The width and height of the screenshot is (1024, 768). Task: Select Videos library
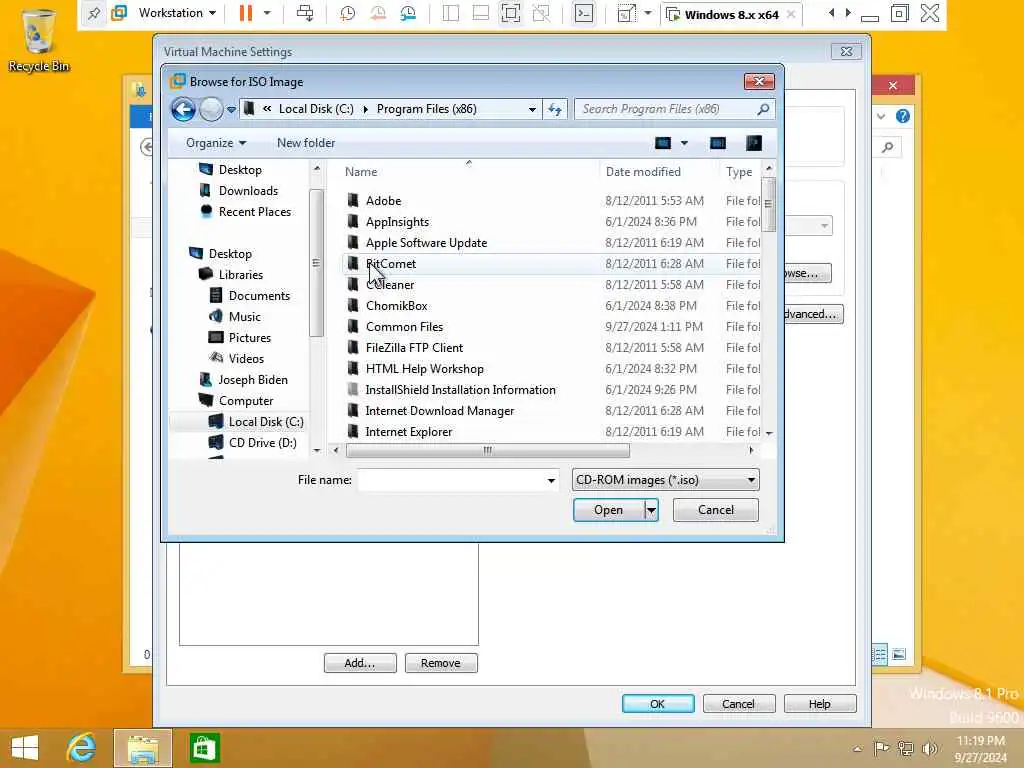tap(246, 359)
